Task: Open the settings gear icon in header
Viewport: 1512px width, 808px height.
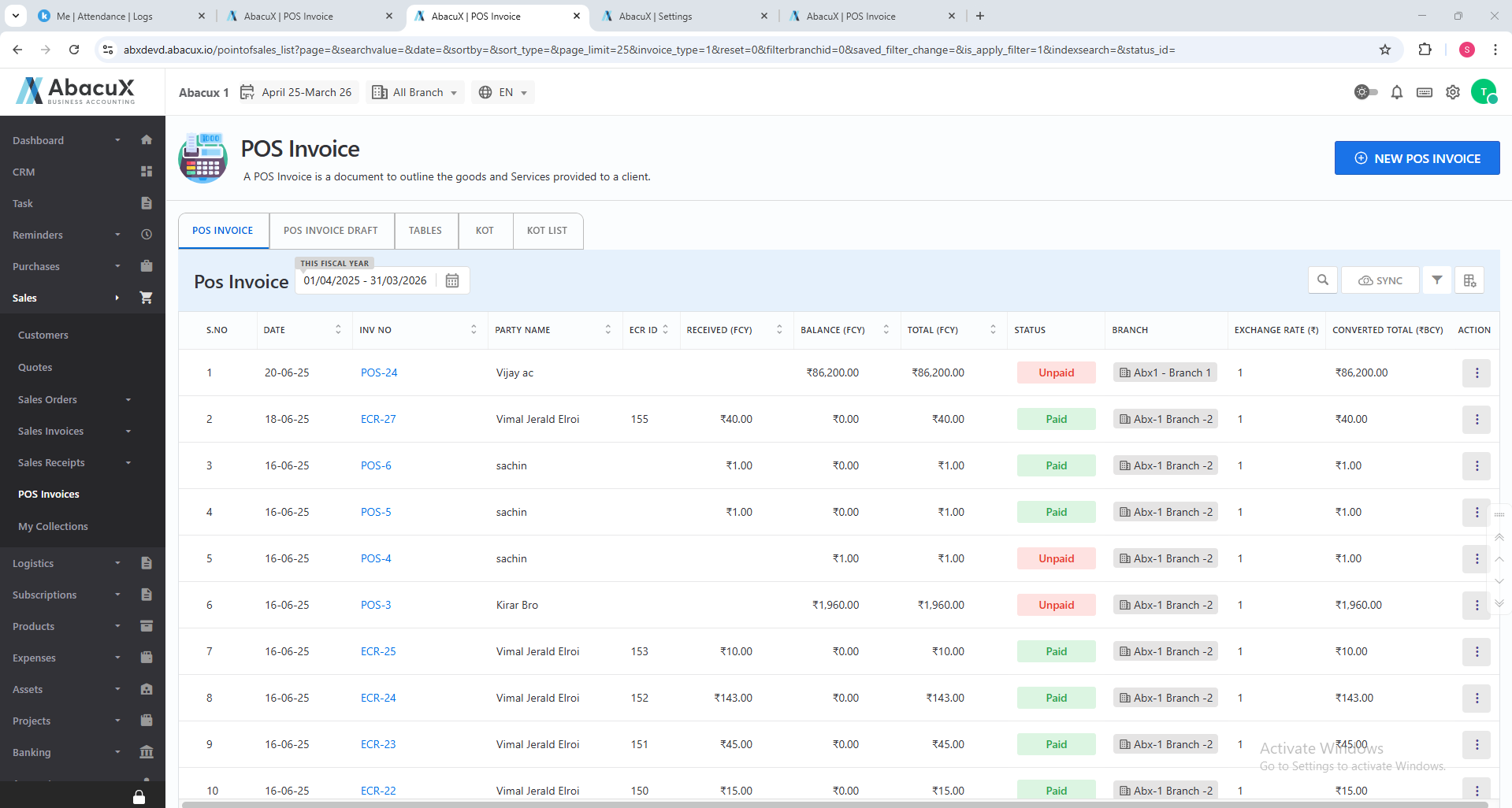Action: [x=1452, y=93]
